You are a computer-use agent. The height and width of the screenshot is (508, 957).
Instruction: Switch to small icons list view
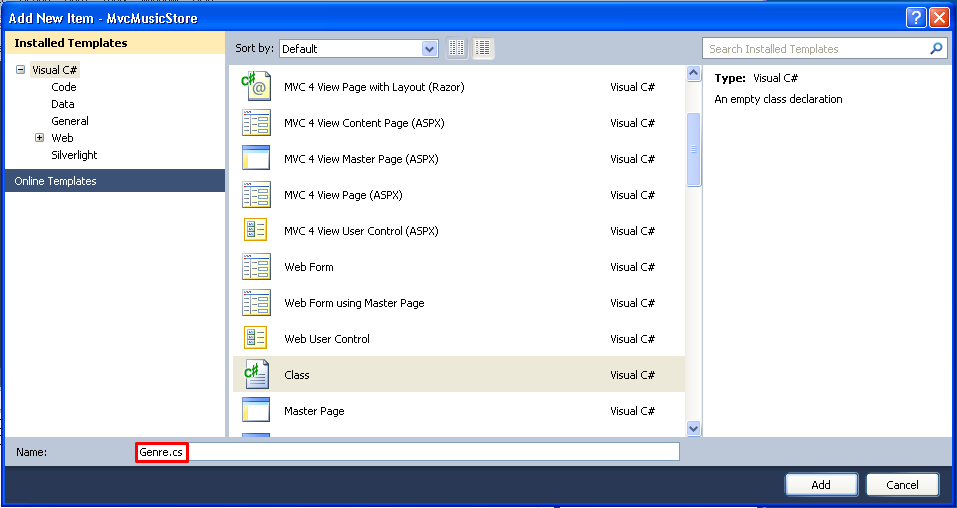[x=483, y=48]
